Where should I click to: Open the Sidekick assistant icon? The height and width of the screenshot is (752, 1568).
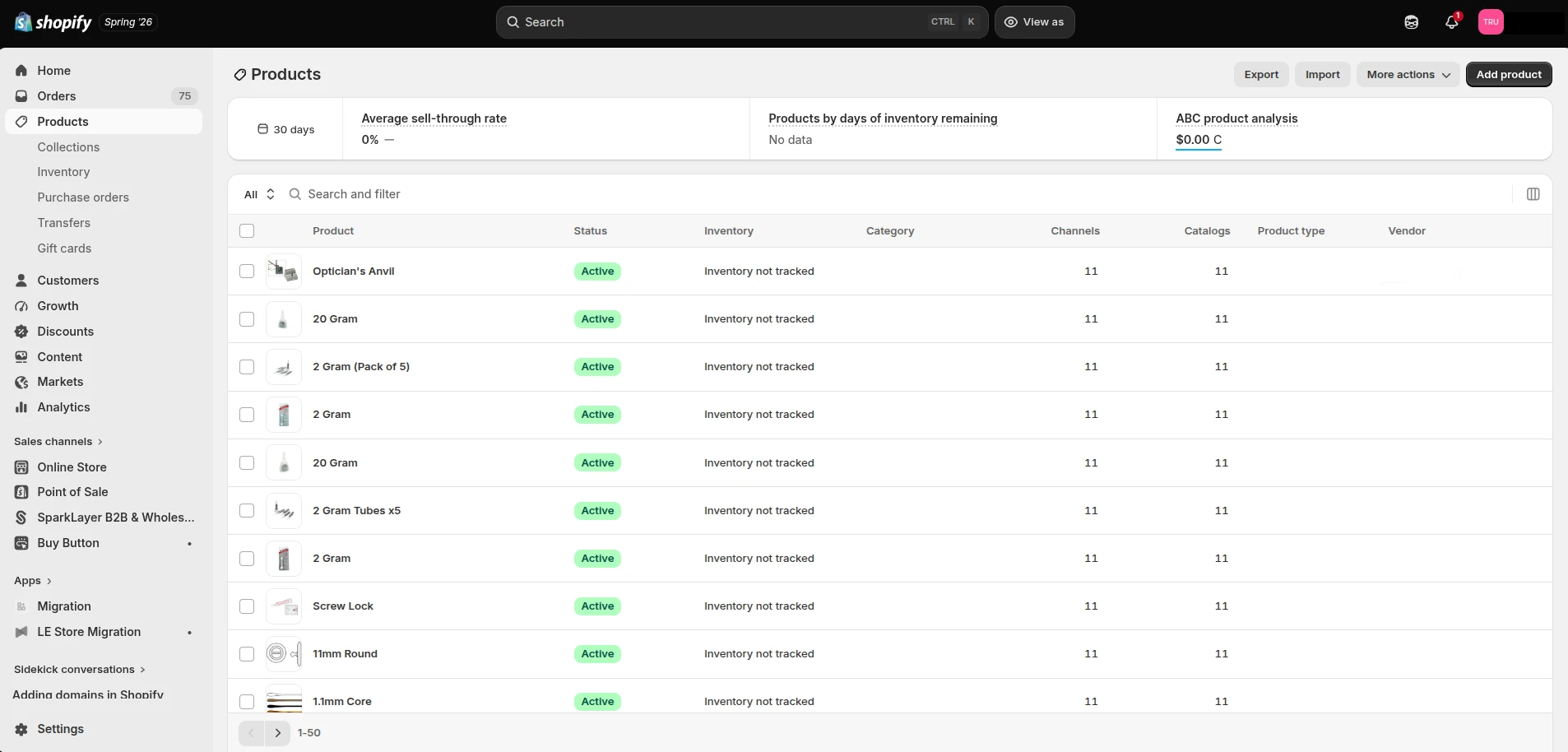click(1412, 22)
